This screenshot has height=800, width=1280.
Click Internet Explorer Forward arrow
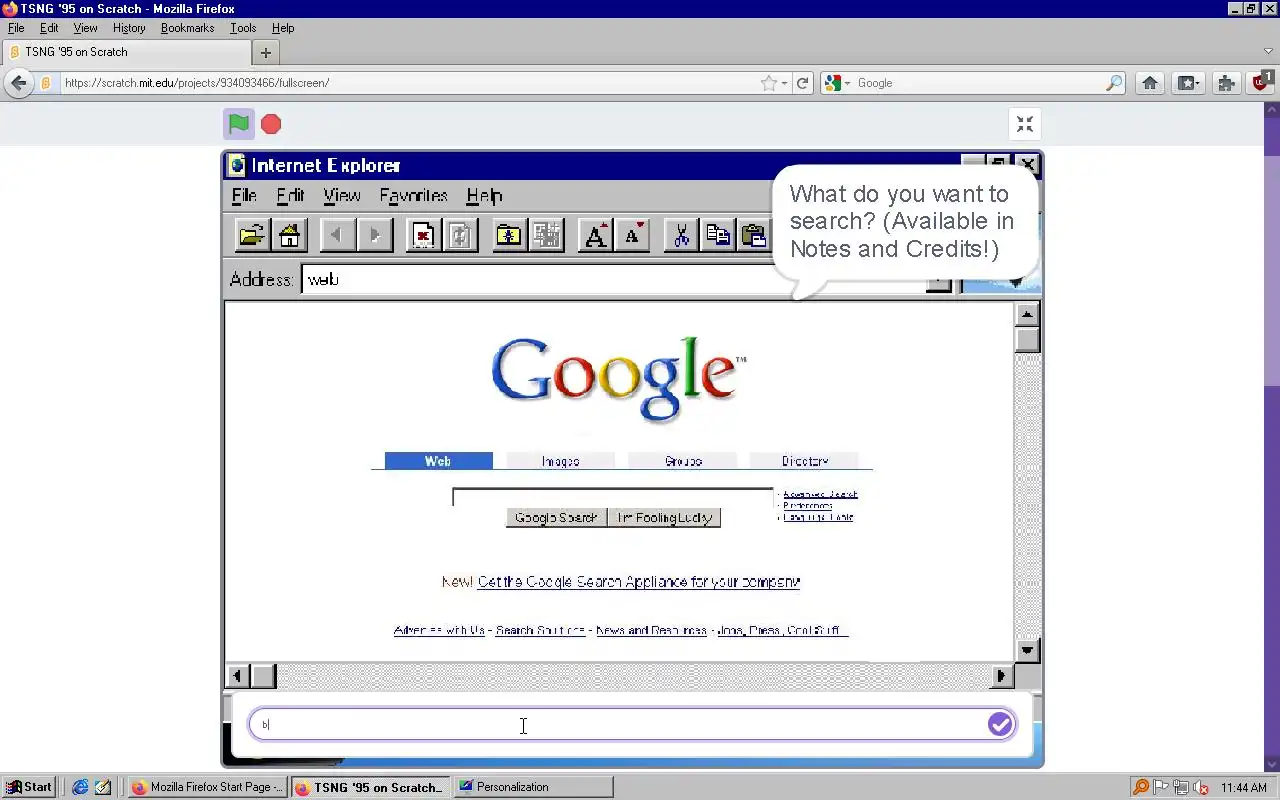[375, 236]
